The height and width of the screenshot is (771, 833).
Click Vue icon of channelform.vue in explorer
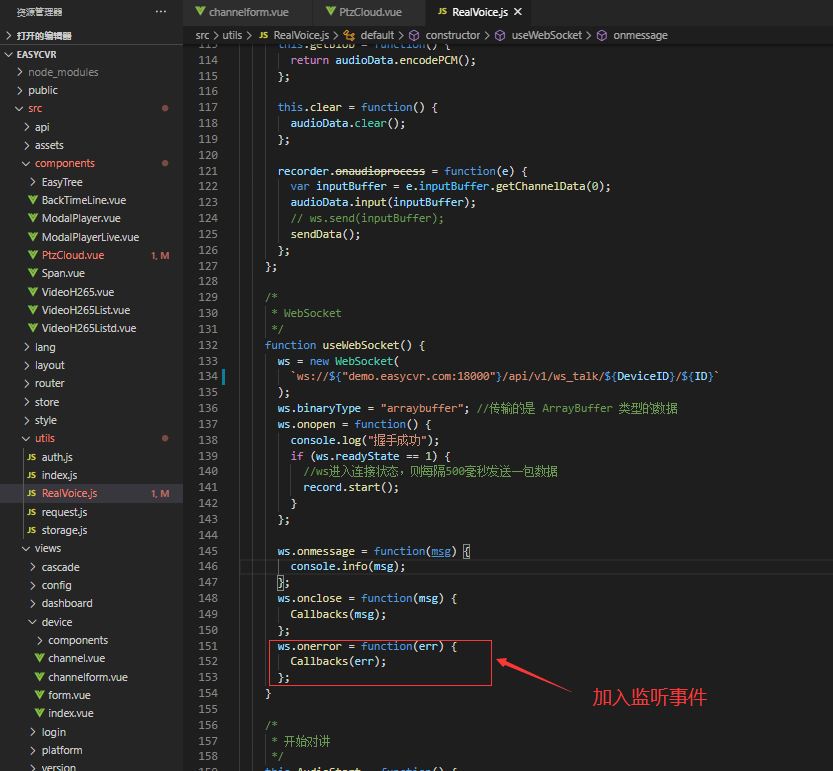pos(39,677)
